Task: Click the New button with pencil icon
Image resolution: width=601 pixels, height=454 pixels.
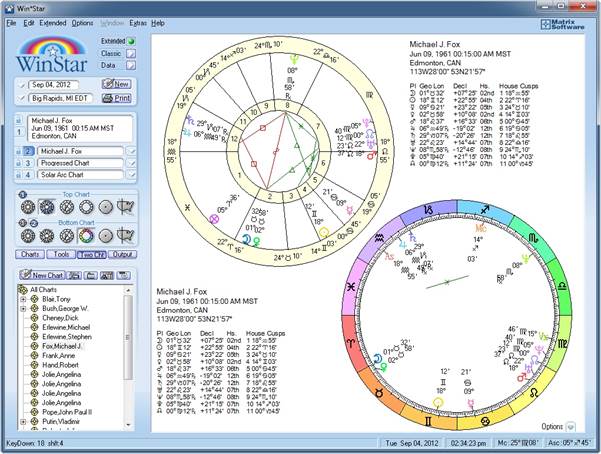Action: 116,84
